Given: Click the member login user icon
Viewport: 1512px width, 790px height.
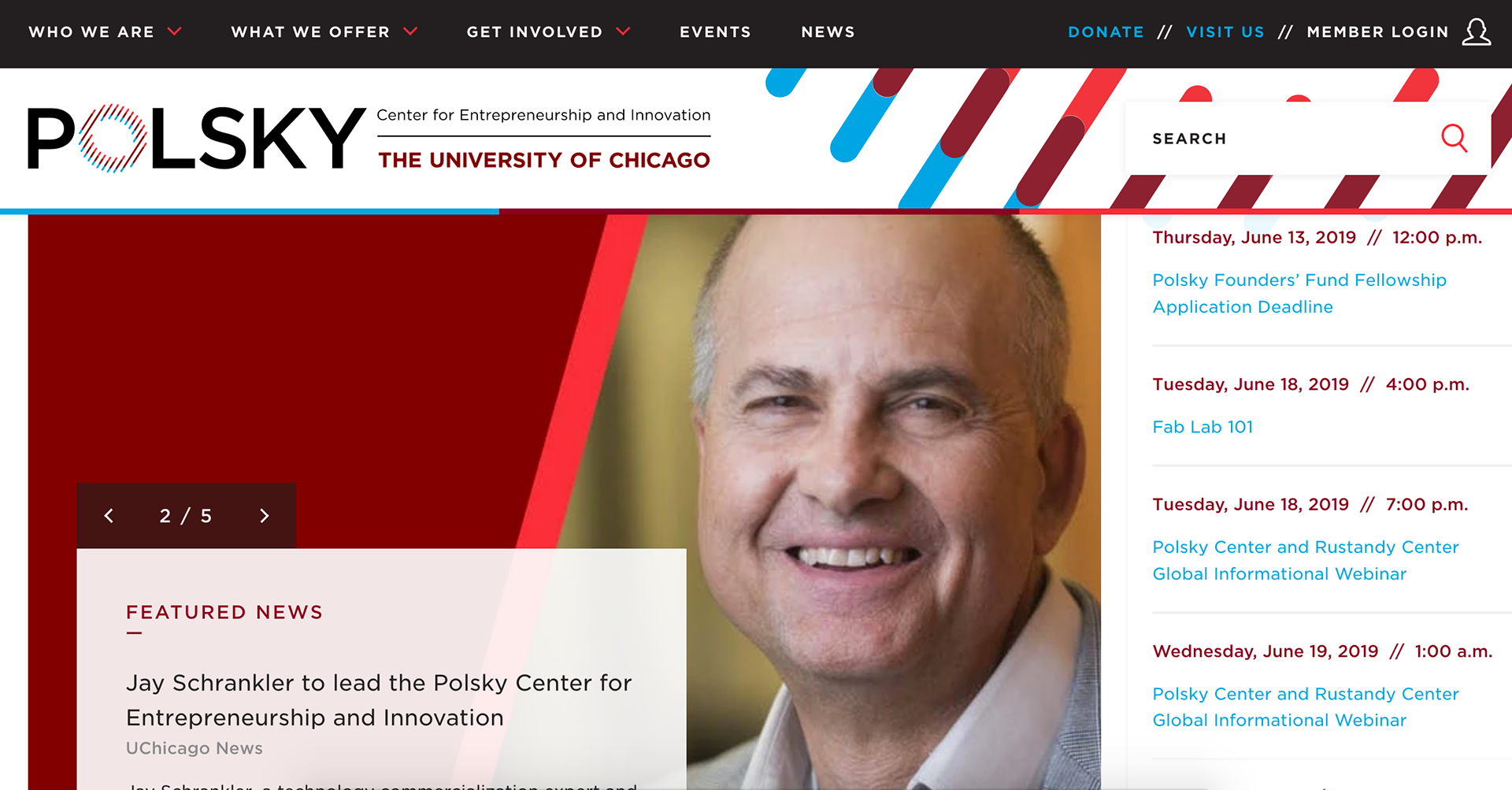Looking at the screenshot, I should tap(1477, 32).
